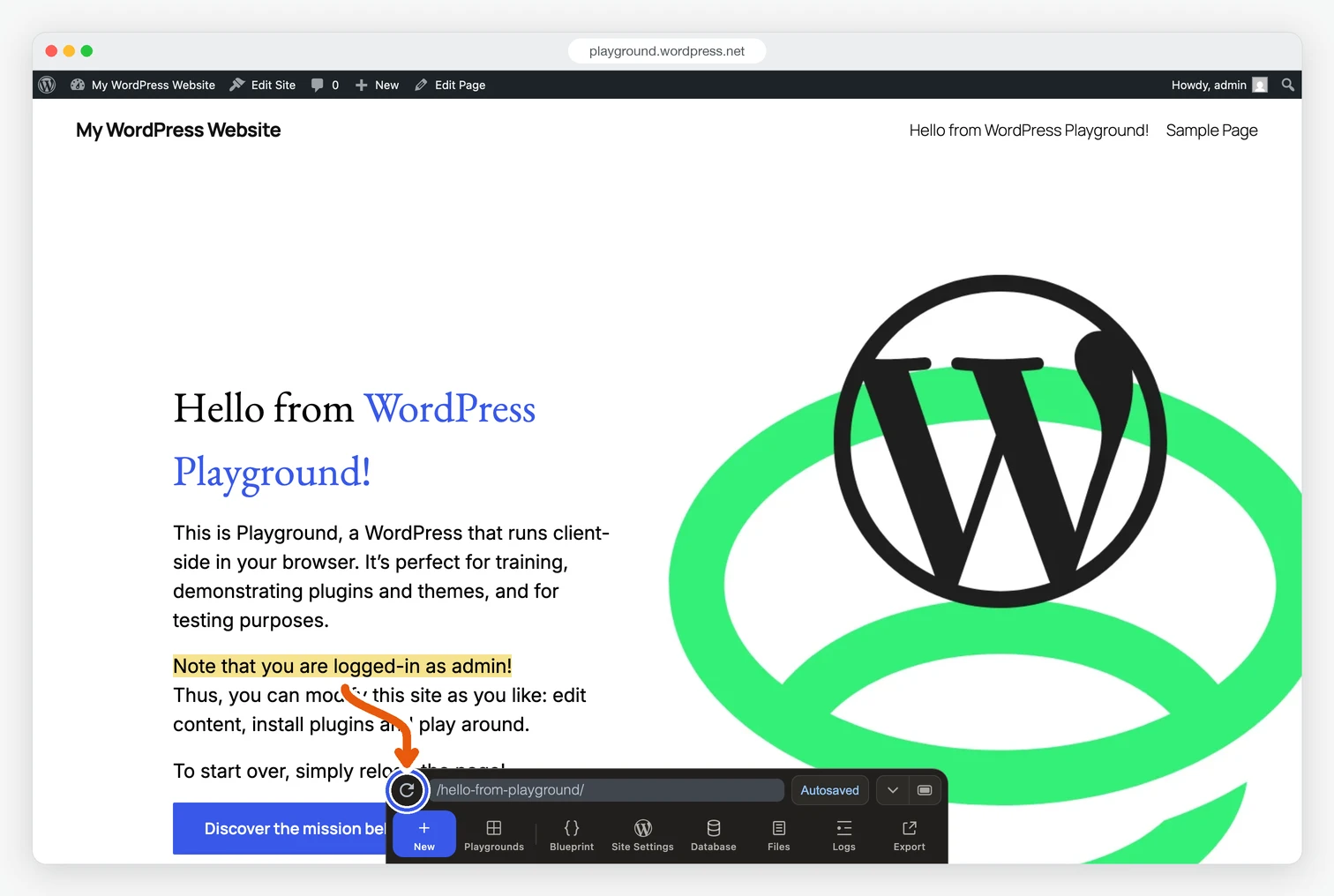The height and width of the screenshot is (896, 1334).
Task: Open the Blueprint editor
Action: (x=572, y=834)
